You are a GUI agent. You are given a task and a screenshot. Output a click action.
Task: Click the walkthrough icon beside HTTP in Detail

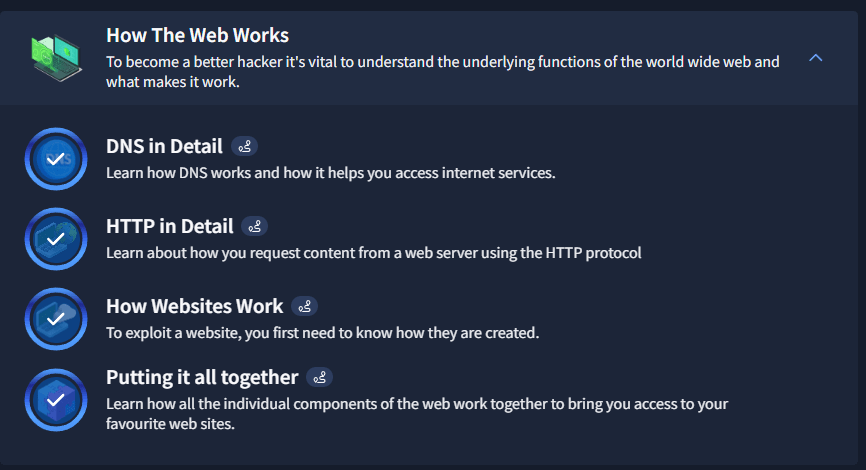point(255,226)
